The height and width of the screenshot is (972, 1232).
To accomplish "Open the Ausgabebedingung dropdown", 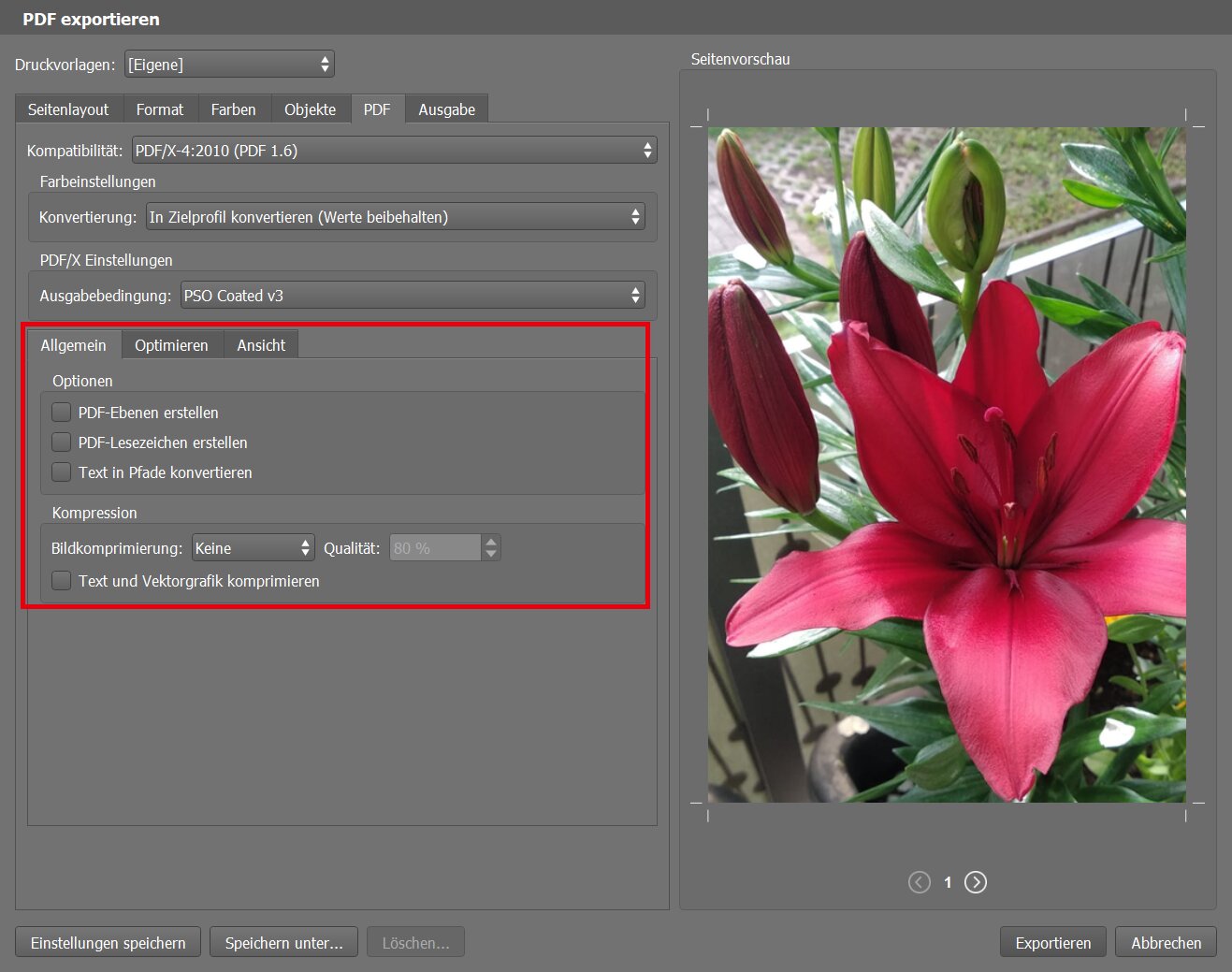I will [x=413, y=296].
